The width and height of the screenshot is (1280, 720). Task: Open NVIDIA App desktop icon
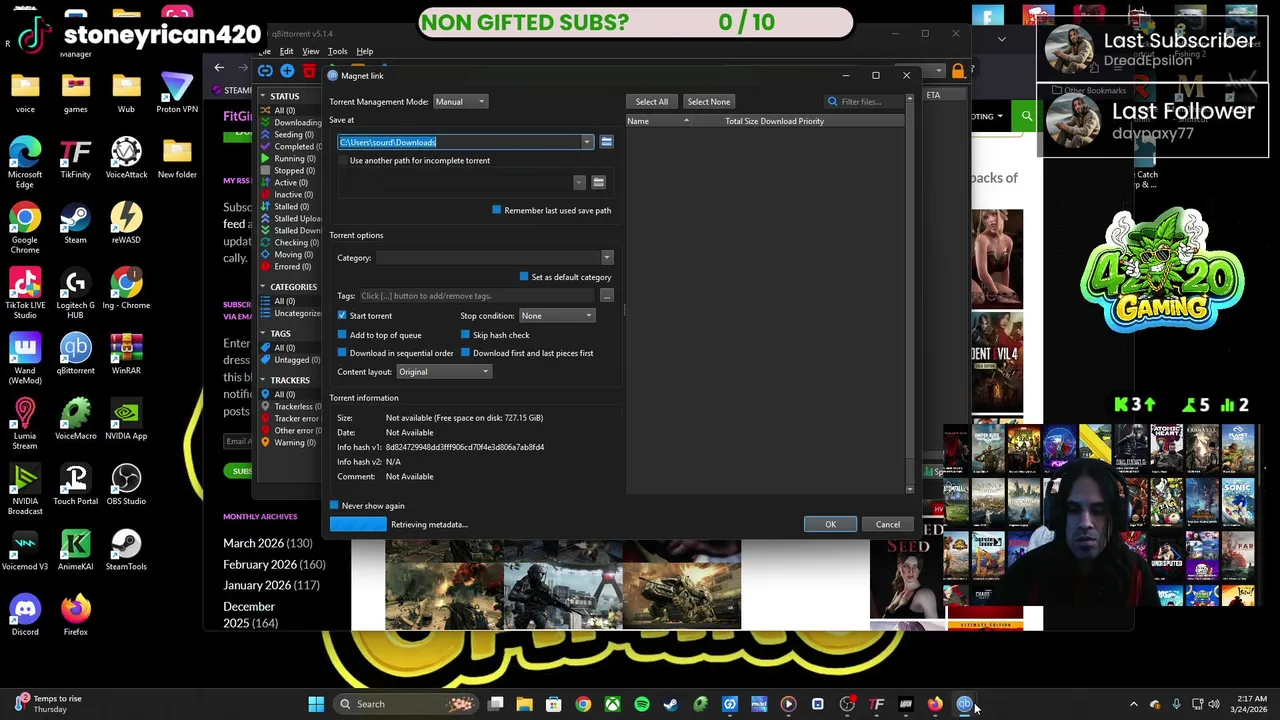pos(126,420)
